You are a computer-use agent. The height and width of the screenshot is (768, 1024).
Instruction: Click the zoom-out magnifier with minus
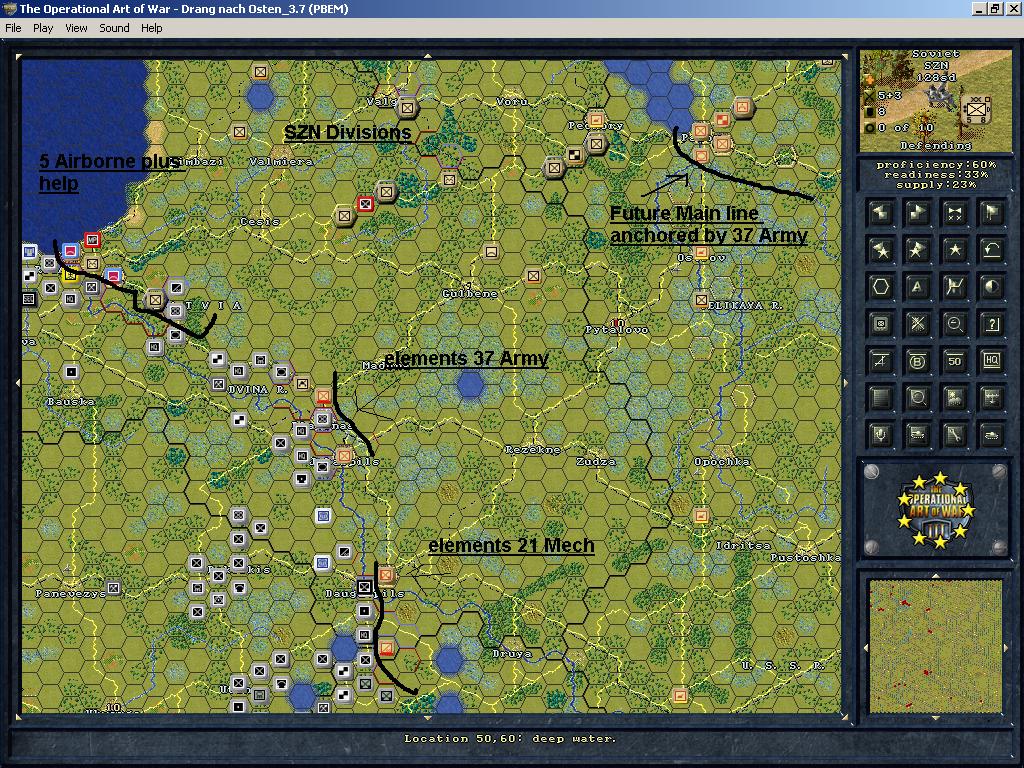tap(955, 324)
